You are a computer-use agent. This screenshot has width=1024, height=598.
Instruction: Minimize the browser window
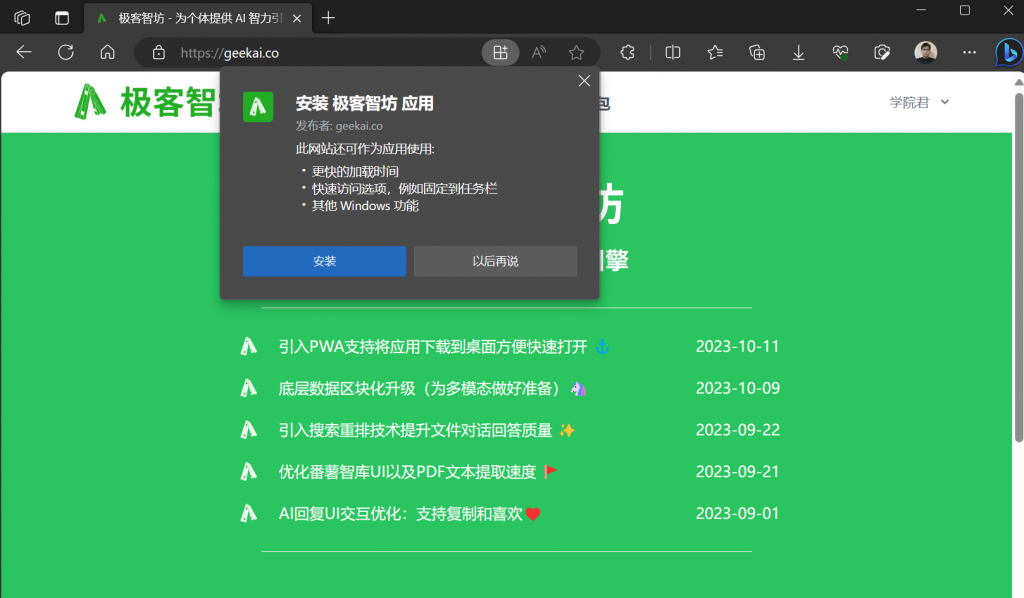(921, 10)
